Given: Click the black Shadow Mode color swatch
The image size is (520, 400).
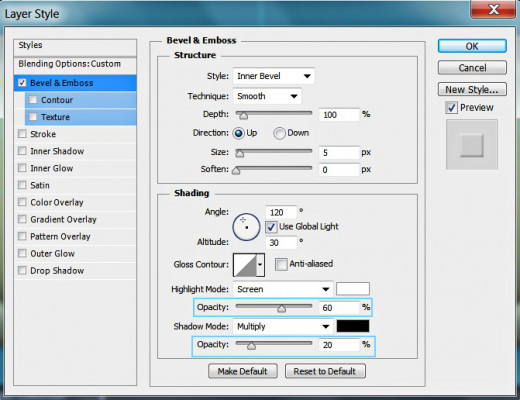Looking at the screenshot, I should tap(353, 326).
